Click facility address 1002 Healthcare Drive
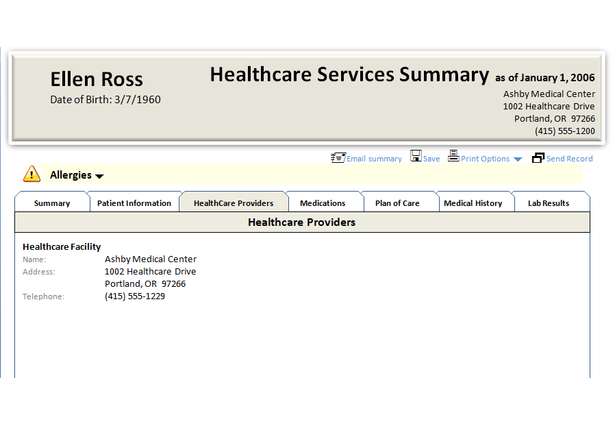This screenshot has width=615, height=424. 150,271
